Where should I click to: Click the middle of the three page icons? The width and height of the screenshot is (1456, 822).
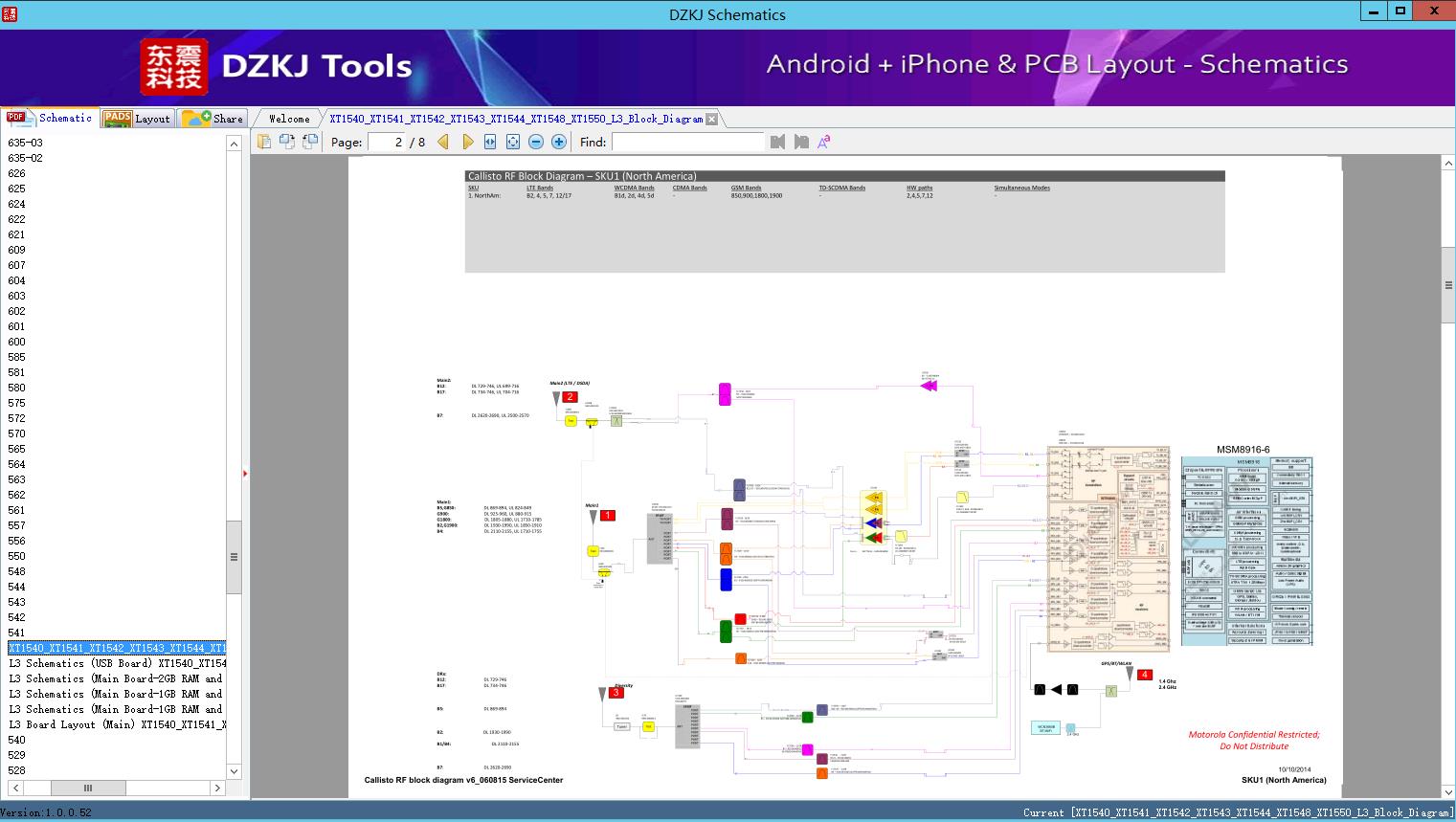pyautogui.click(x=287, y=142)
